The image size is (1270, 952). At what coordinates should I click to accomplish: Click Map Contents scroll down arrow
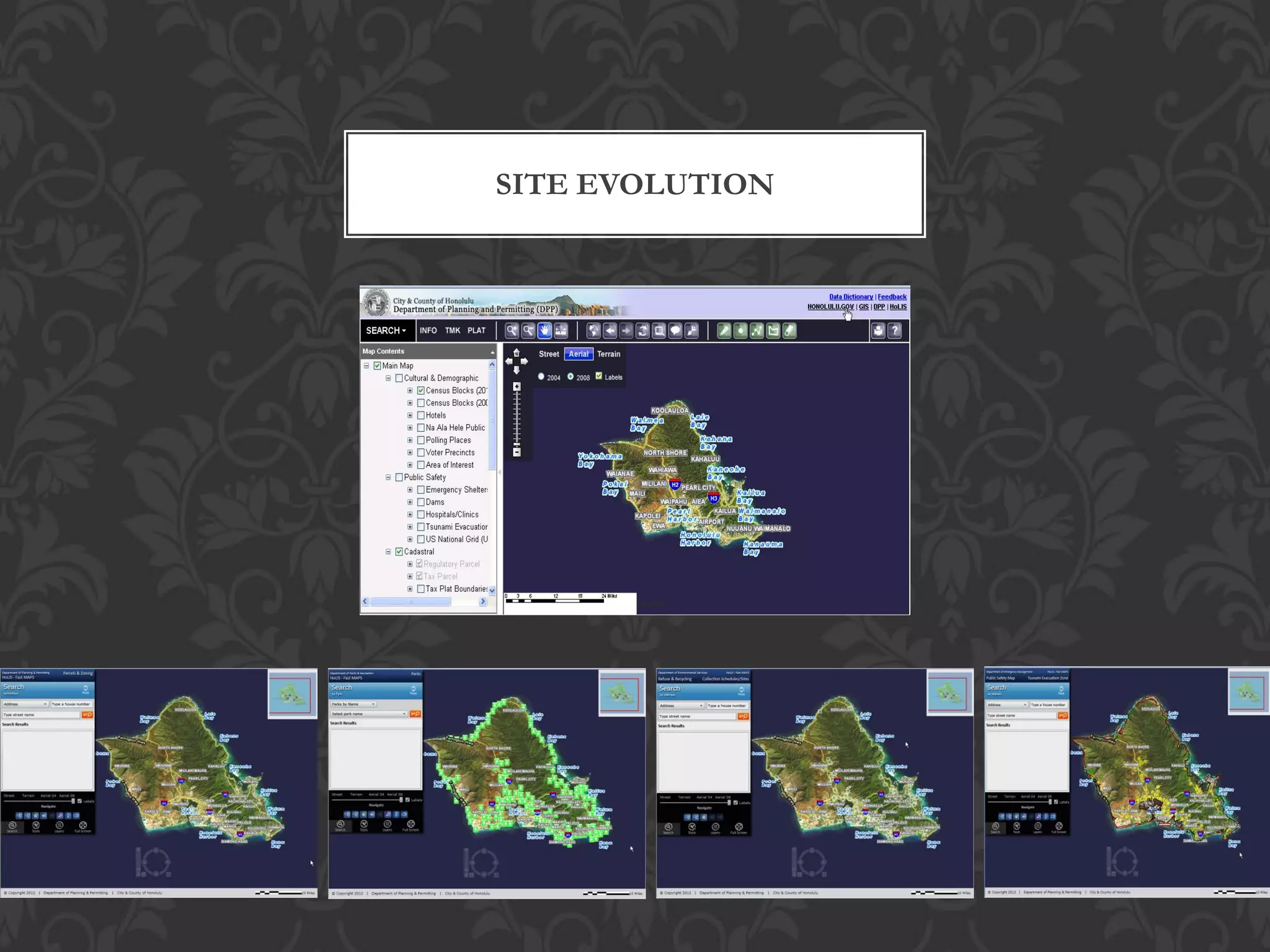[x=492, y=591]
